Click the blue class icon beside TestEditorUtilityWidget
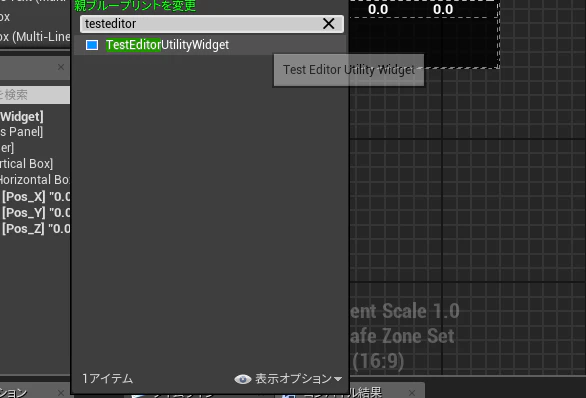 tap(92, 45)
